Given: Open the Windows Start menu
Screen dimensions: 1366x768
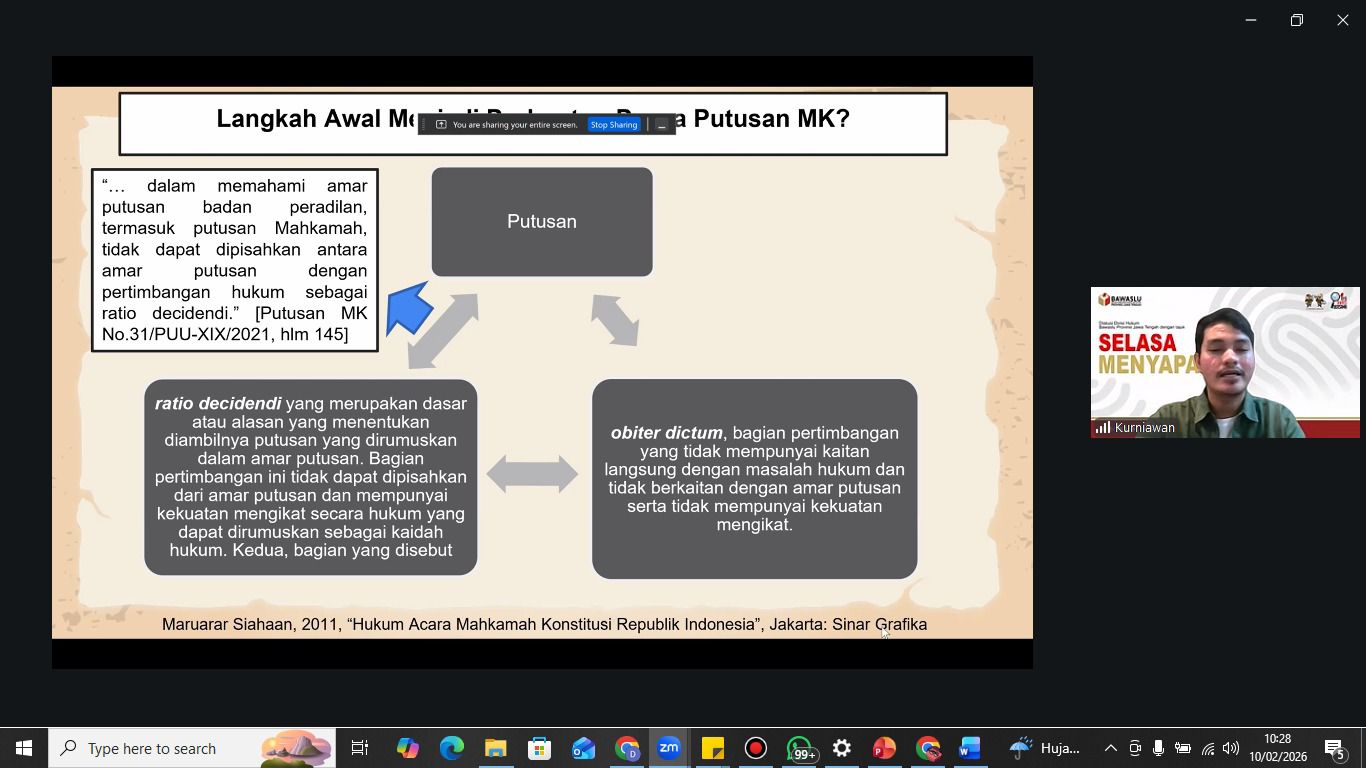Looking at the screenshot, I should click(x=24, y=748).
